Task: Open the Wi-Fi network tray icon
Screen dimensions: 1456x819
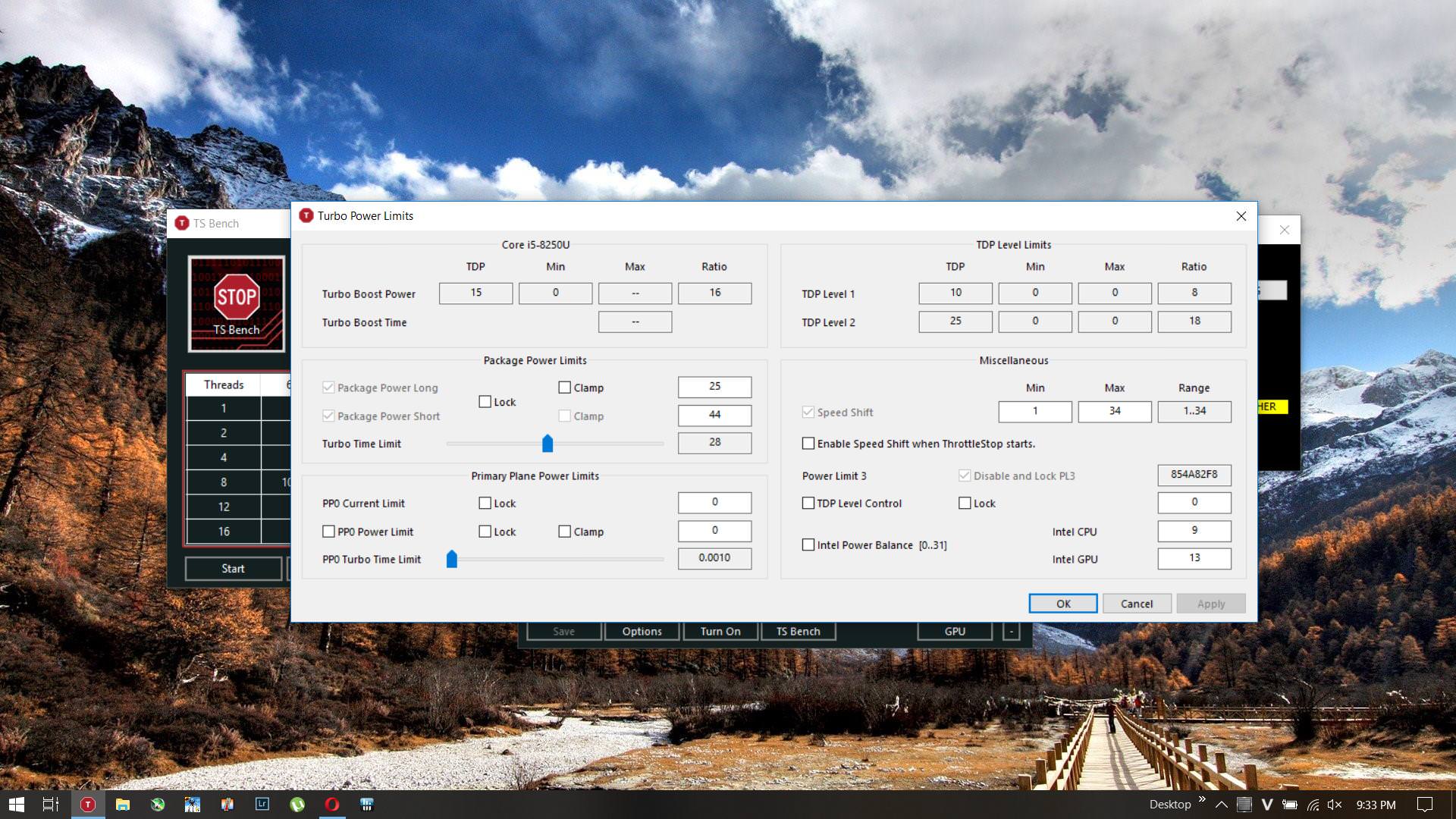Action: point(1313,805)
